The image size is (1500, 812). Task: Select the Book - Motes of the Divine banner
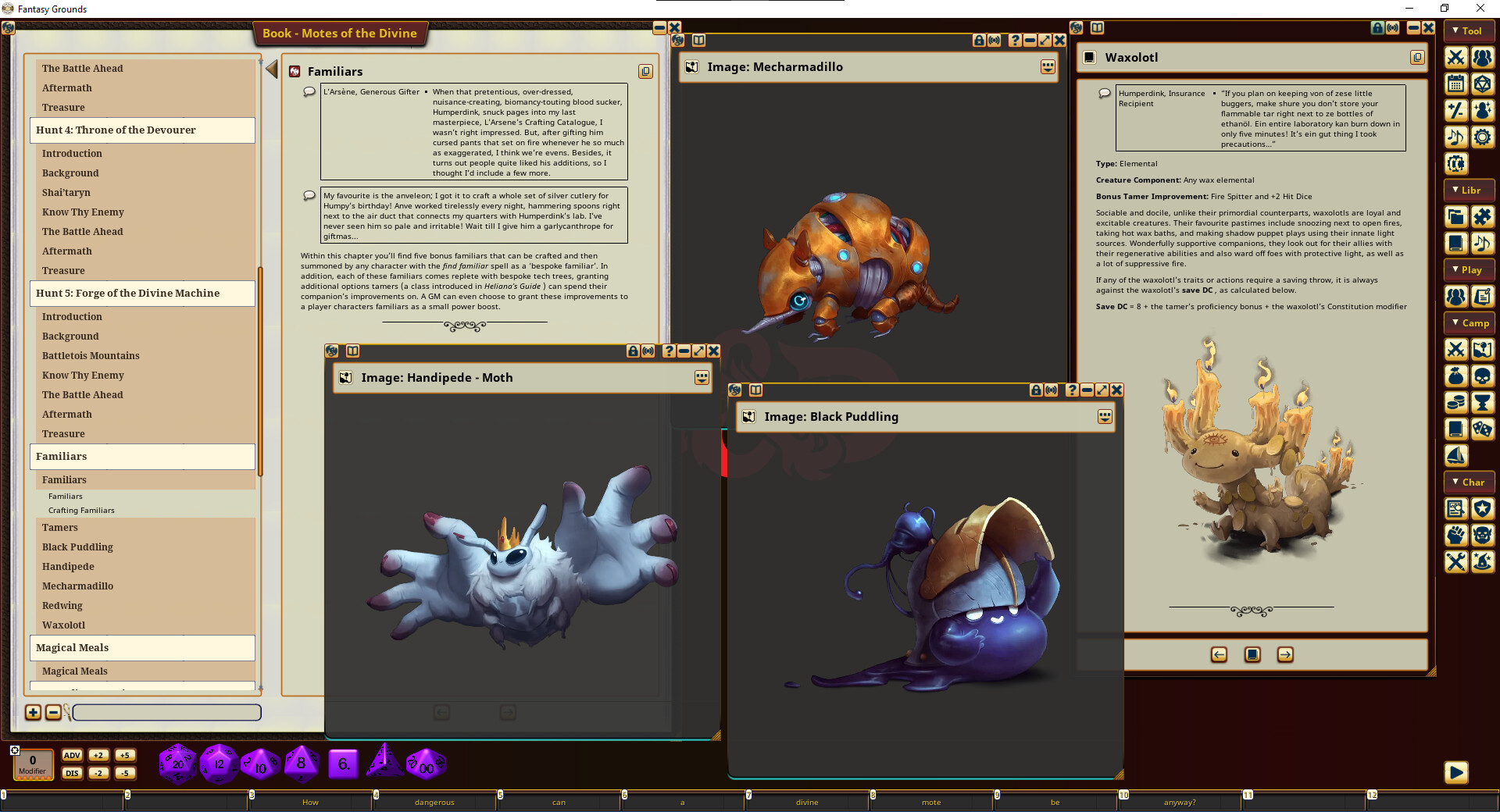click(x=341, y=34)
